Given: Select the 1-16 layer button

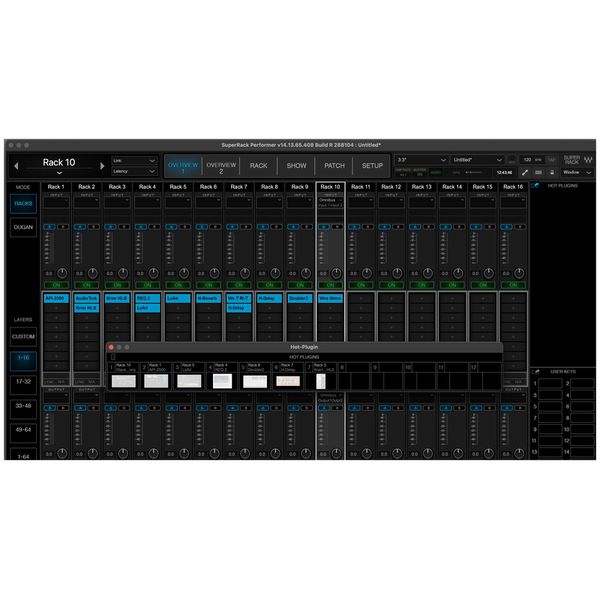Looking at the screenshot, I should tap(23, 361).
